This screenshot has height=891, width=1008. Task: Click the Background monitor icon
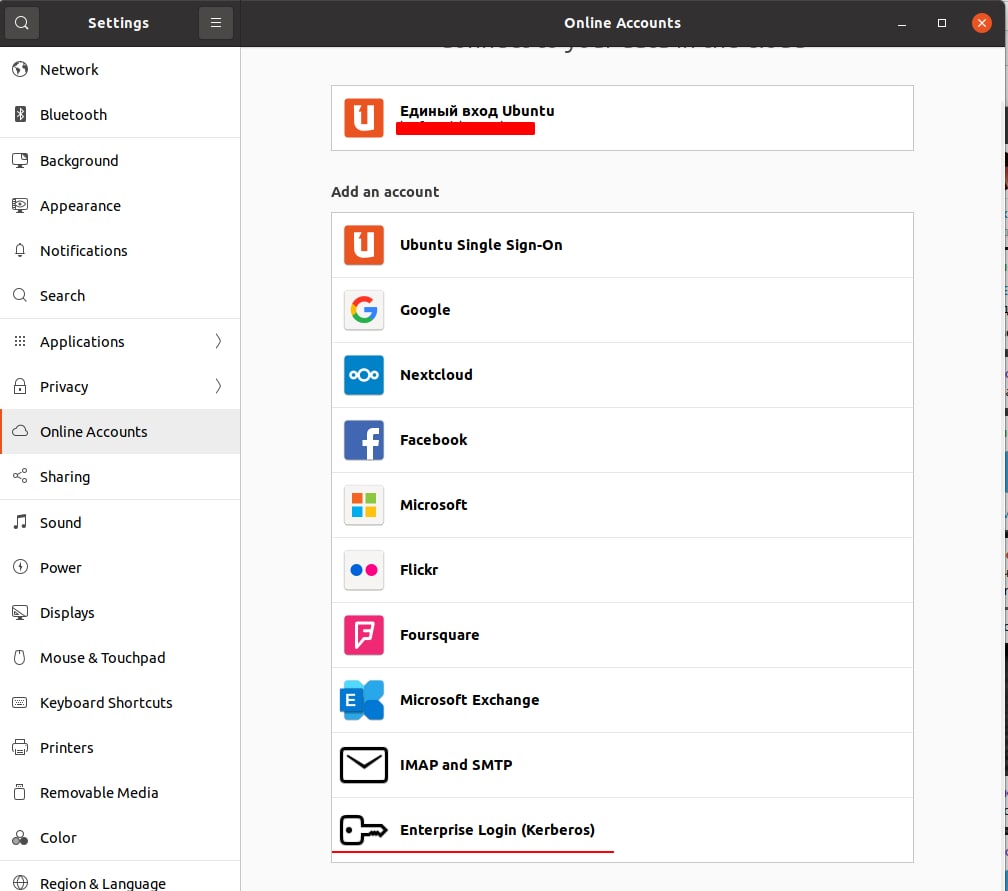point(20,160)
